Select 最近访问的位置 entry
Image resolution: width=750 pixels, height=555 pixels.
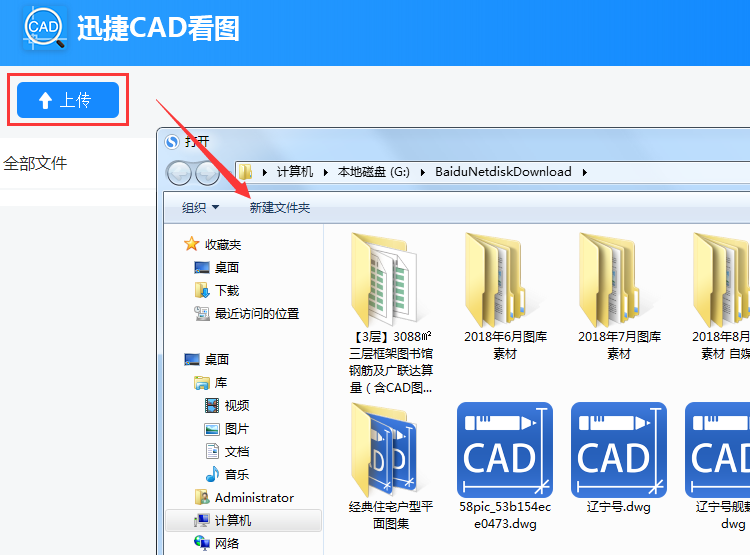click(257, 313)
